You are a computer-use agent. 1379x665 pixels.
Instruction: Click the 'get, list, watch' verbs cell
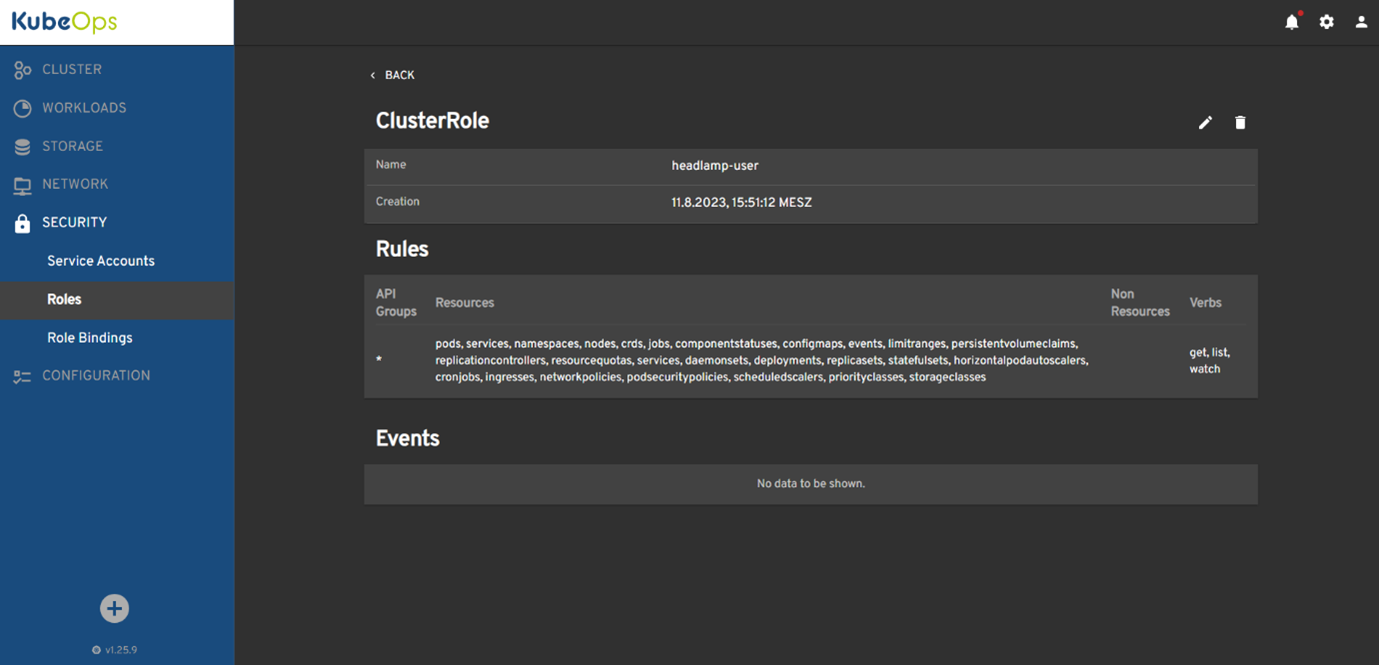pyautogui.click(x=1210, y=360)
